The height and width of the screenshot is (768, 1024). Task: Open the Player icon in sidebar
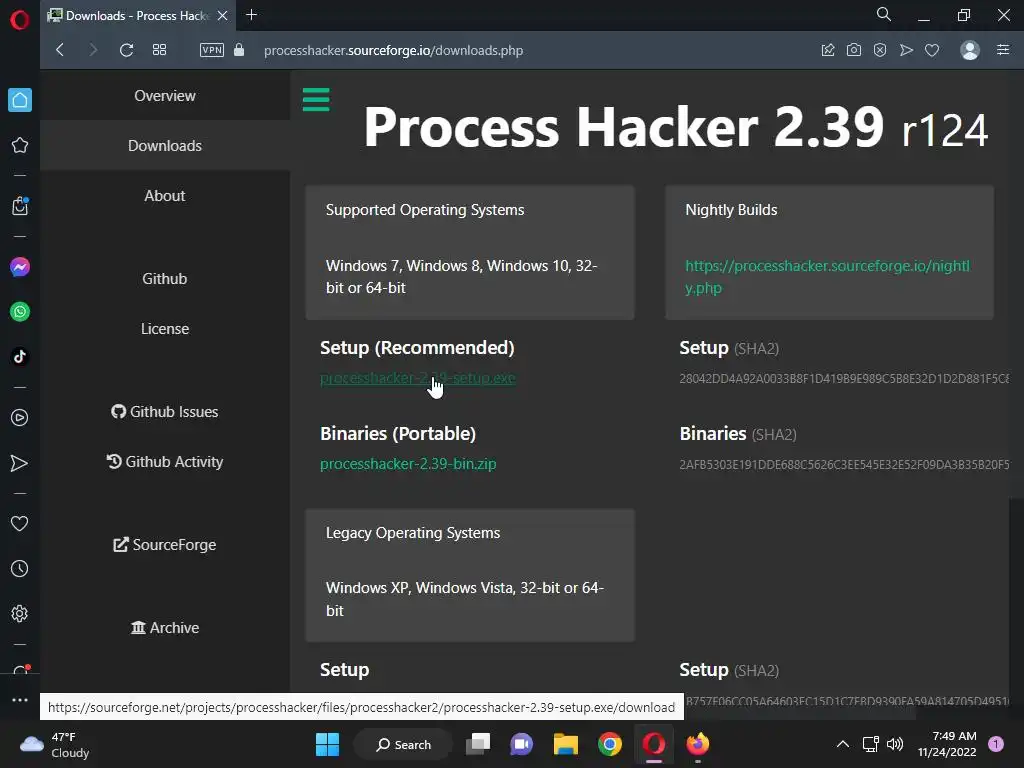(20, 417)
